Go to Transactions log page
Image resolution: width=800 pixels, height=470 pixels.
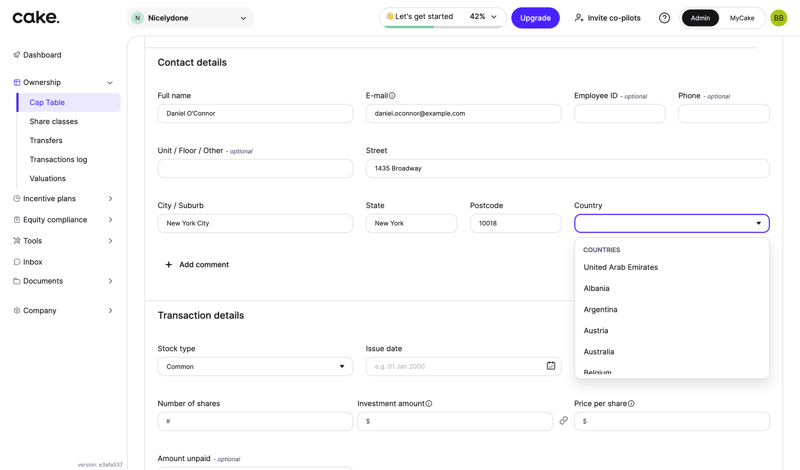58,160
